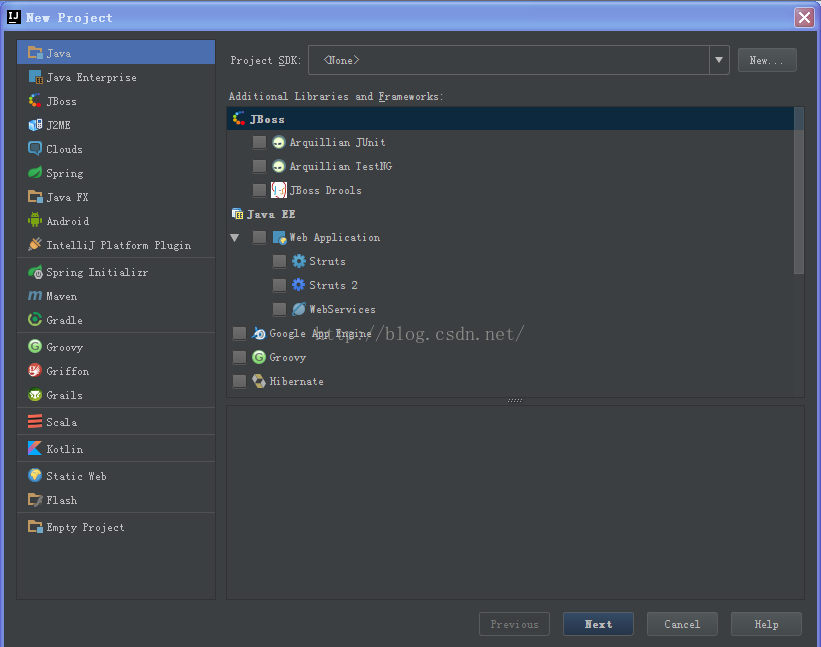
Task: Click JBoss Drools framework icon
Action: pos(279,190)
